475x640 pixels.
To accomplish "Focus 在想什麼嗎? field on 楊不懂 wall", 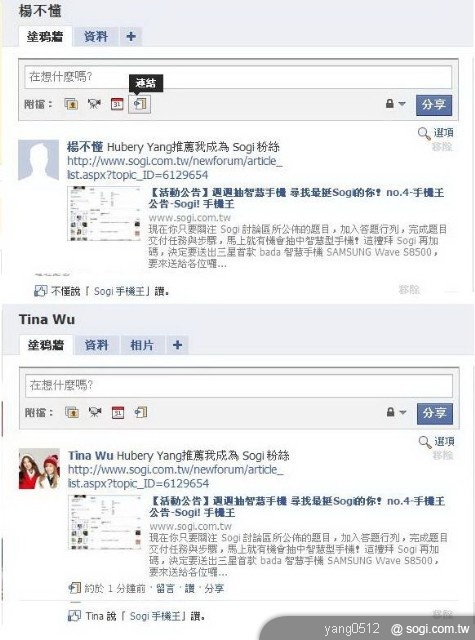I will [x=238, y=77].
